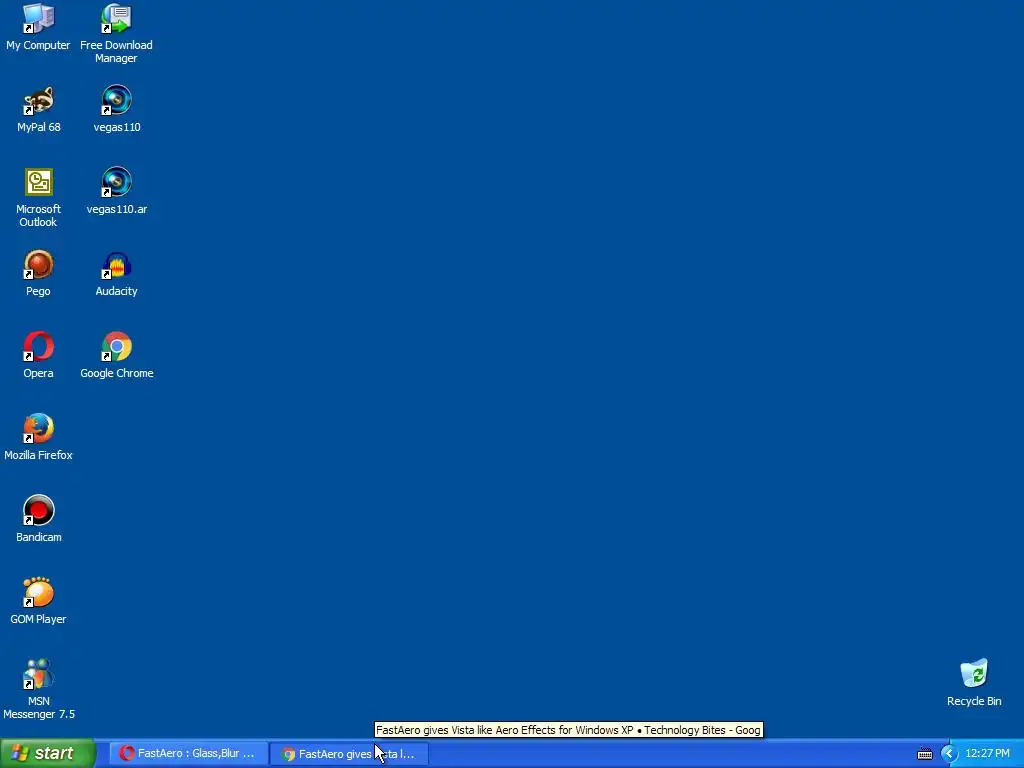Open the Windows start menu
The image size is (1024, 768).
pyautogui.click(x=48, y=754)
